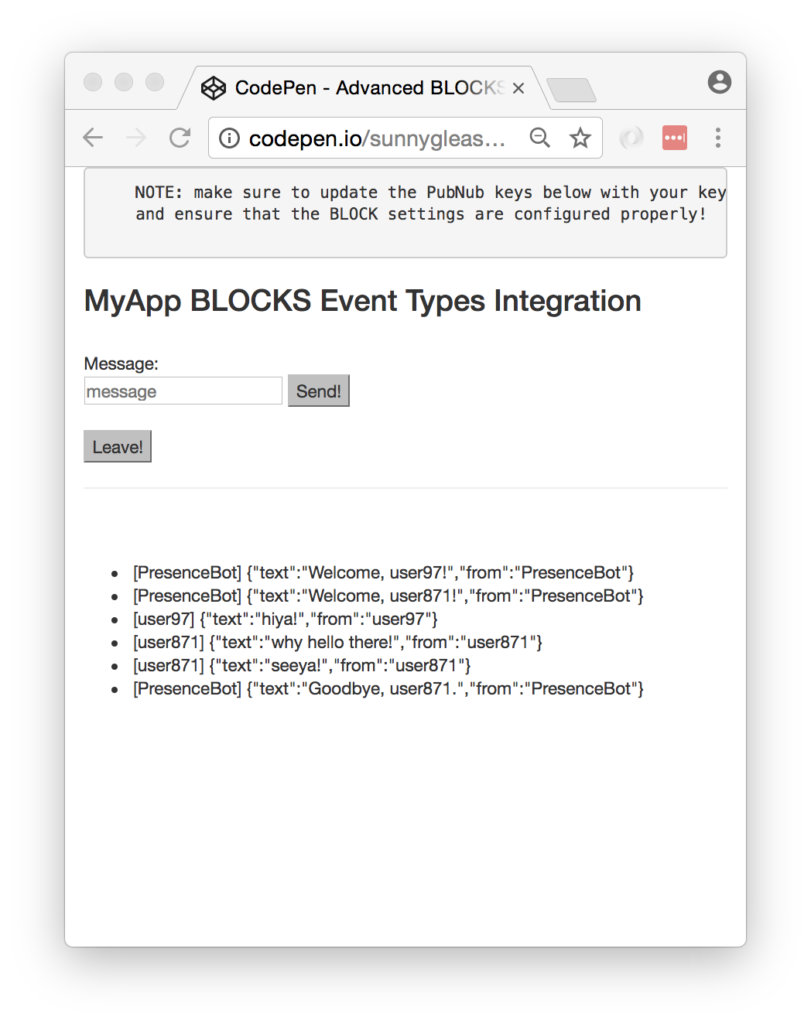Image resolution: width=811 pixels, height=1024 pixels.
Task: Reload the CodePen page
Action: pyautogui.click(x=180, y=138)
